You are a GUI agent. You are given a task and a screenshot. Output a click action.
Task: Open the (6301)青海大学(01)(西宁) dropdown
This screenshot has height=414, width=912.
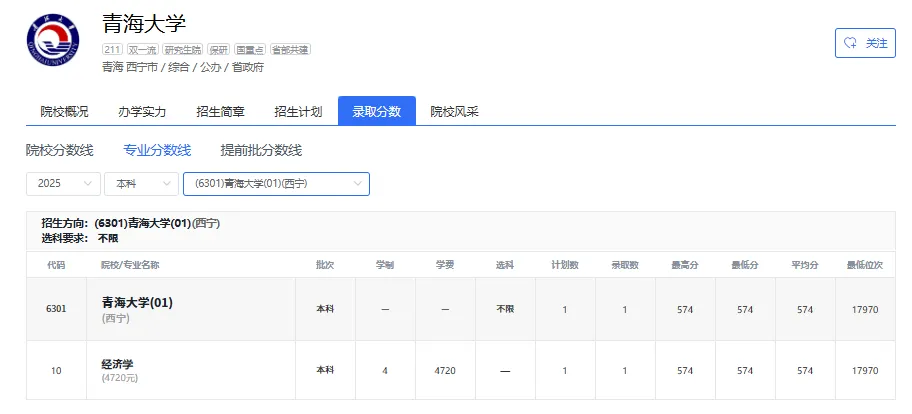pyautogui.click(x=276, y=184)
